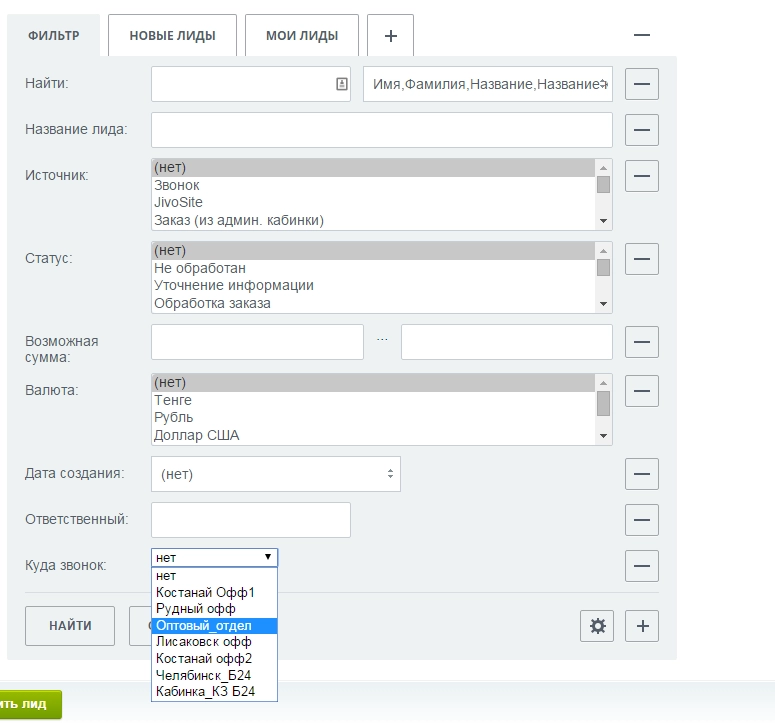Screen dimensions: 775x723
Task: Collapse the filter panel with top minus
Action: (x=642, y=35)
